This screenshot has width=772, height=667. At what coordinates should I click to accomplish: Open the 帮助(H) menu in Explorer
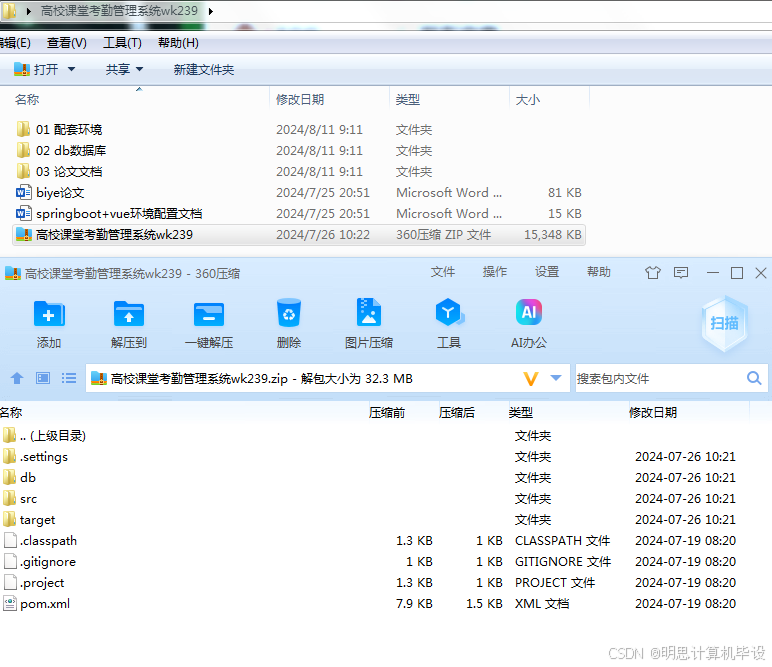pos(178,43)
